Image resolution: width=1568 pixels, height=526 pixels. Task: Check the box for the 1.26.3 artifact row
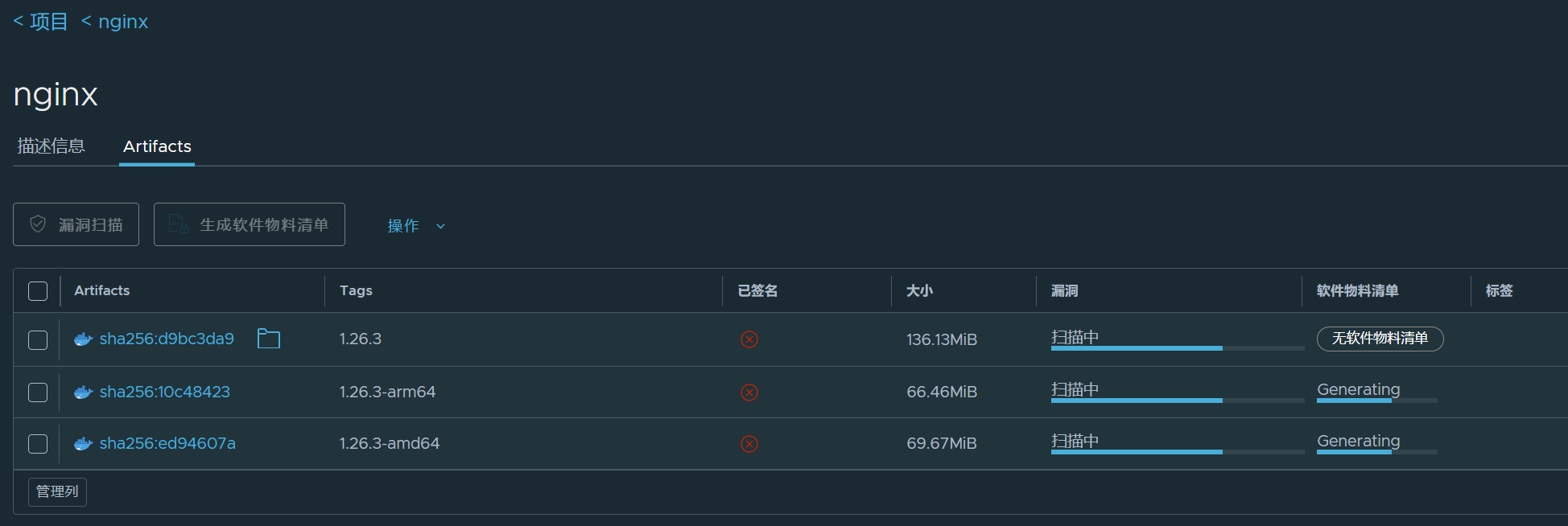coord(38,340)
